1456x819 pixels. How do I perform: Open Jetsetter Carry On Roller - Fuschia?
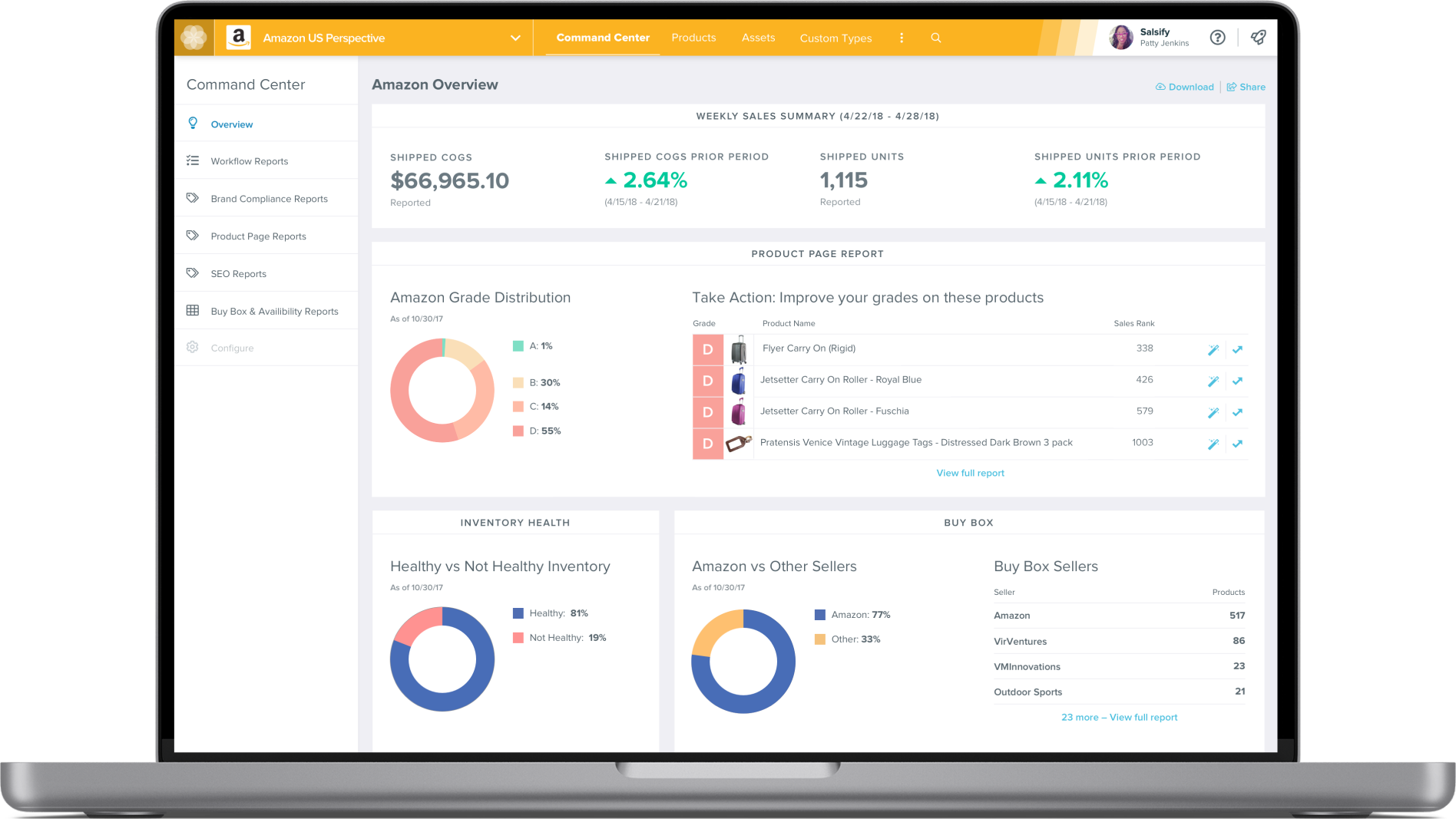click(x=835, y=411)
